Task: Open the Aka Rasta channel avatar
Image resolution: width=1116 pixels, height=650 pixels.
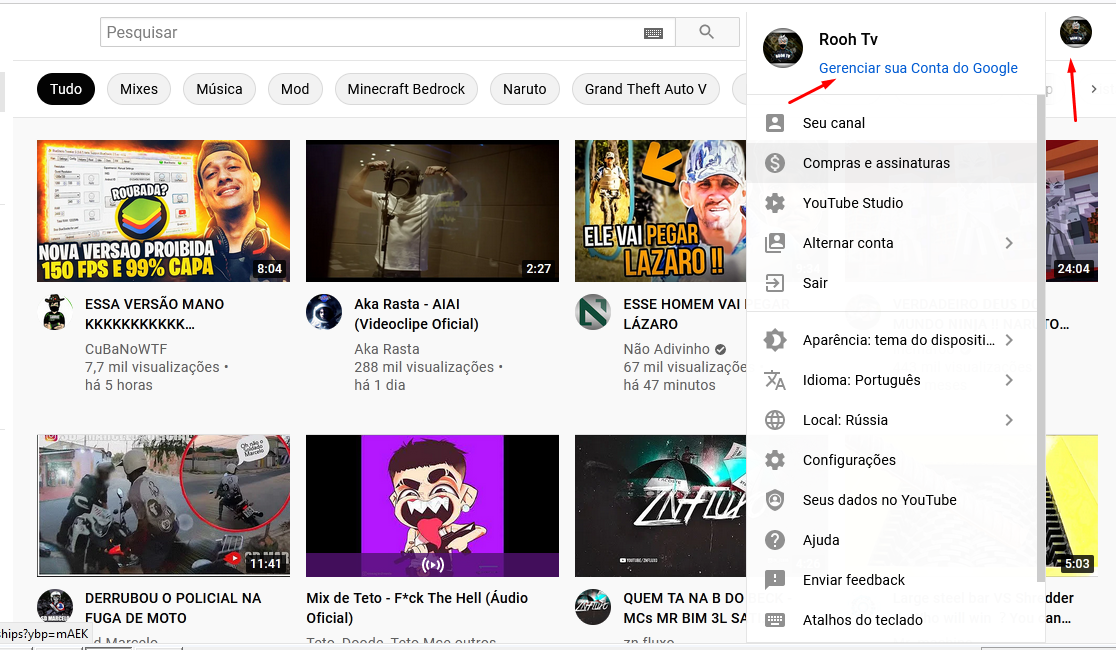Action: point(324,312)
